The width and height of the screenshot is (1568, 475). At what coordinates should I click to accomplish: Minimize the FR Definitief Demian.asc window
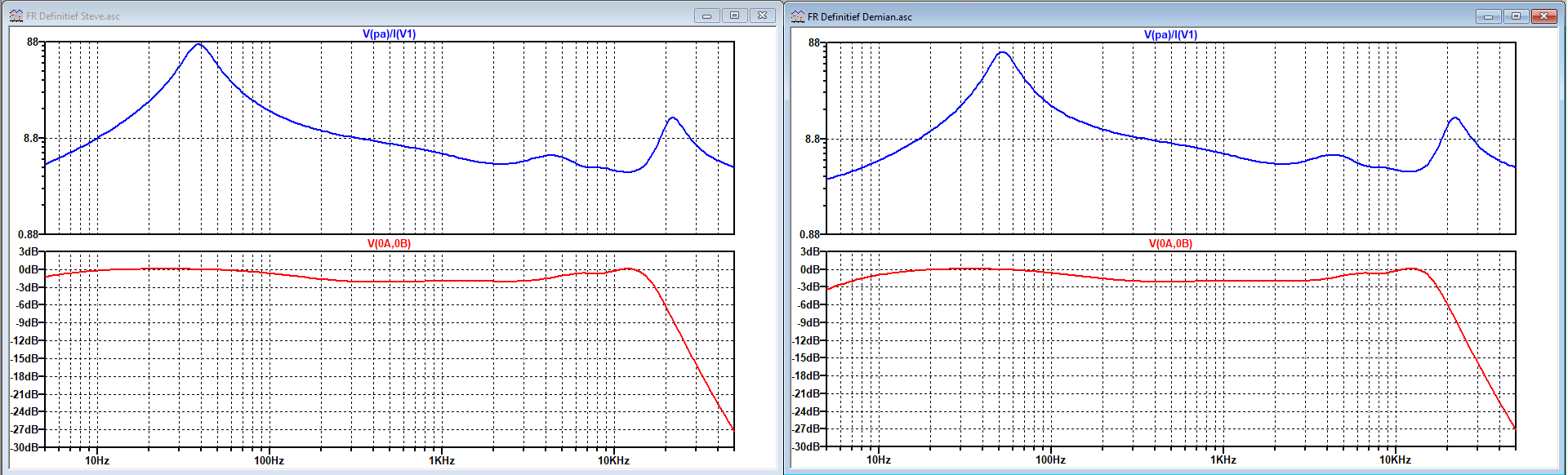click(x=1489, y=16)
